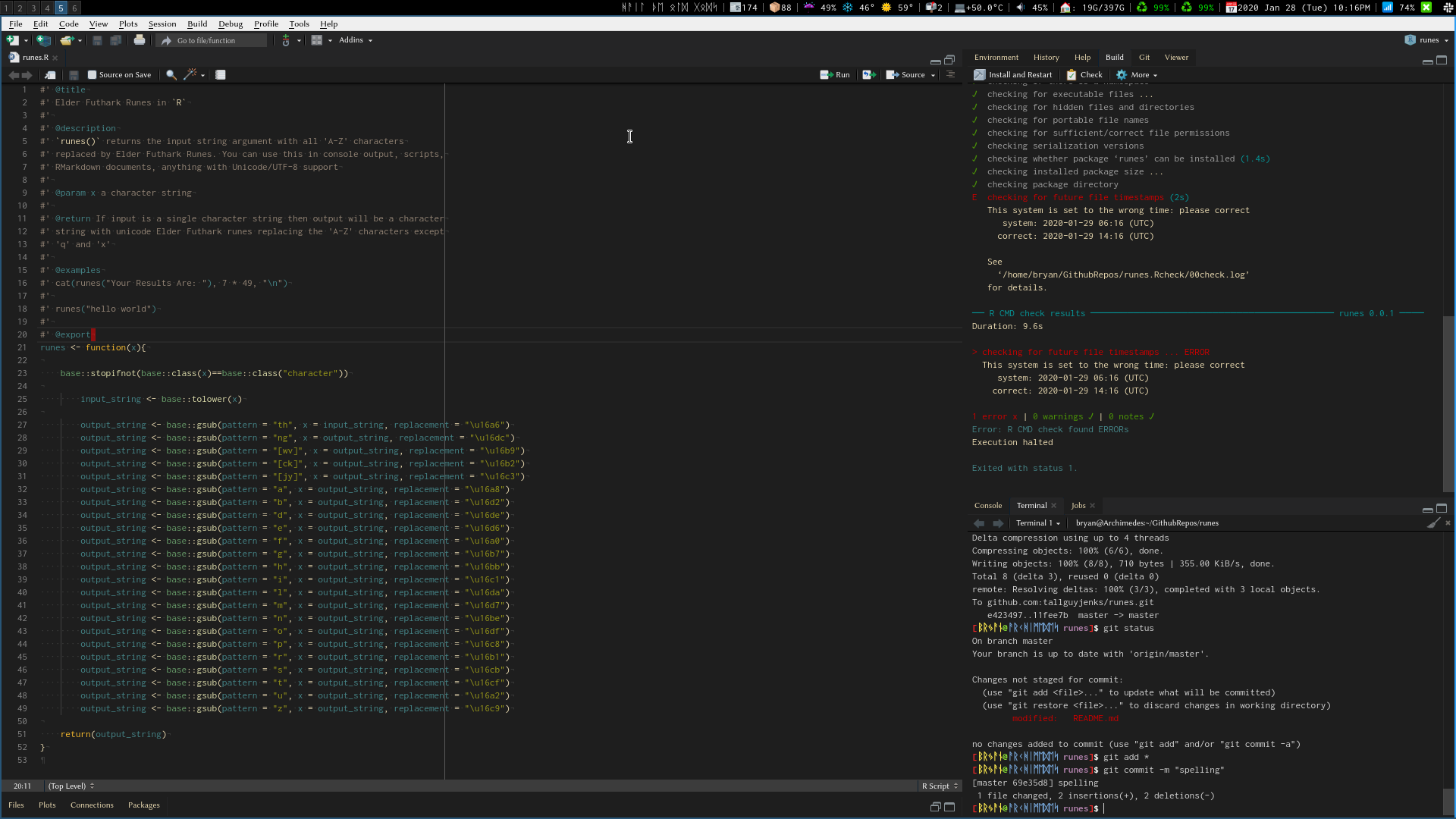1456x819 pixels.
Task: Click the new file icon
Action: click(12, 40)
